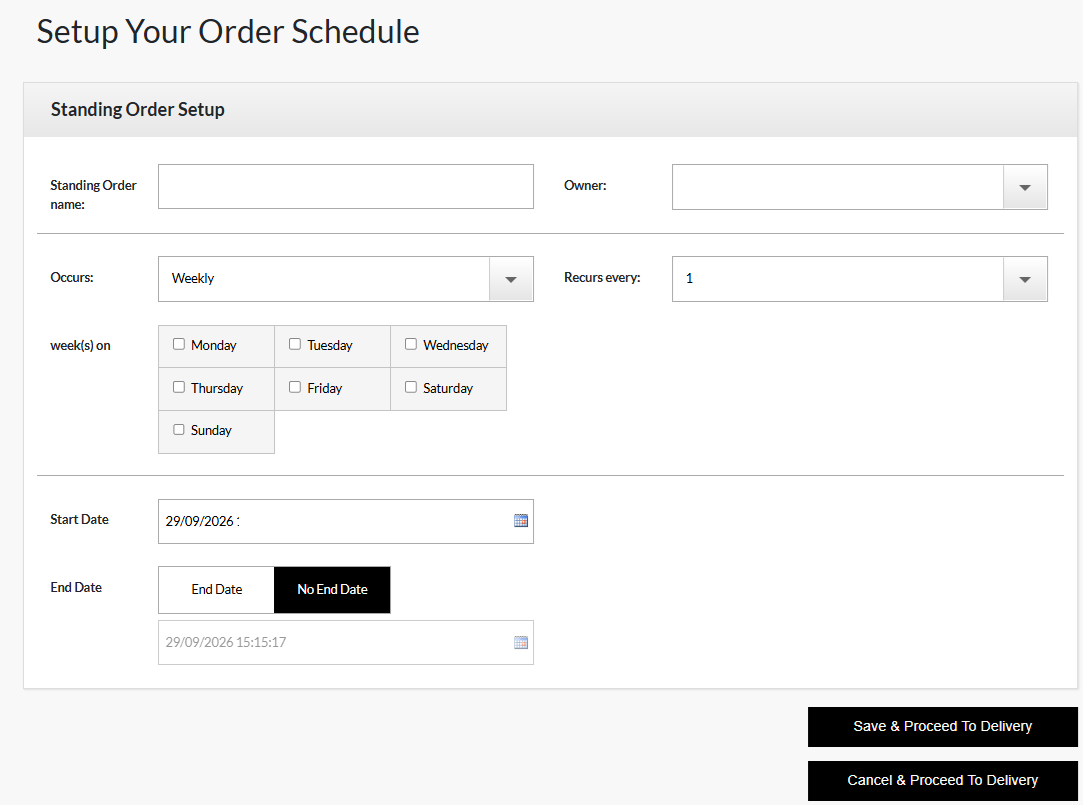
Task: Click Save & Proceed To Delivery
Action: pyautogui.click(x=943, y=726)
